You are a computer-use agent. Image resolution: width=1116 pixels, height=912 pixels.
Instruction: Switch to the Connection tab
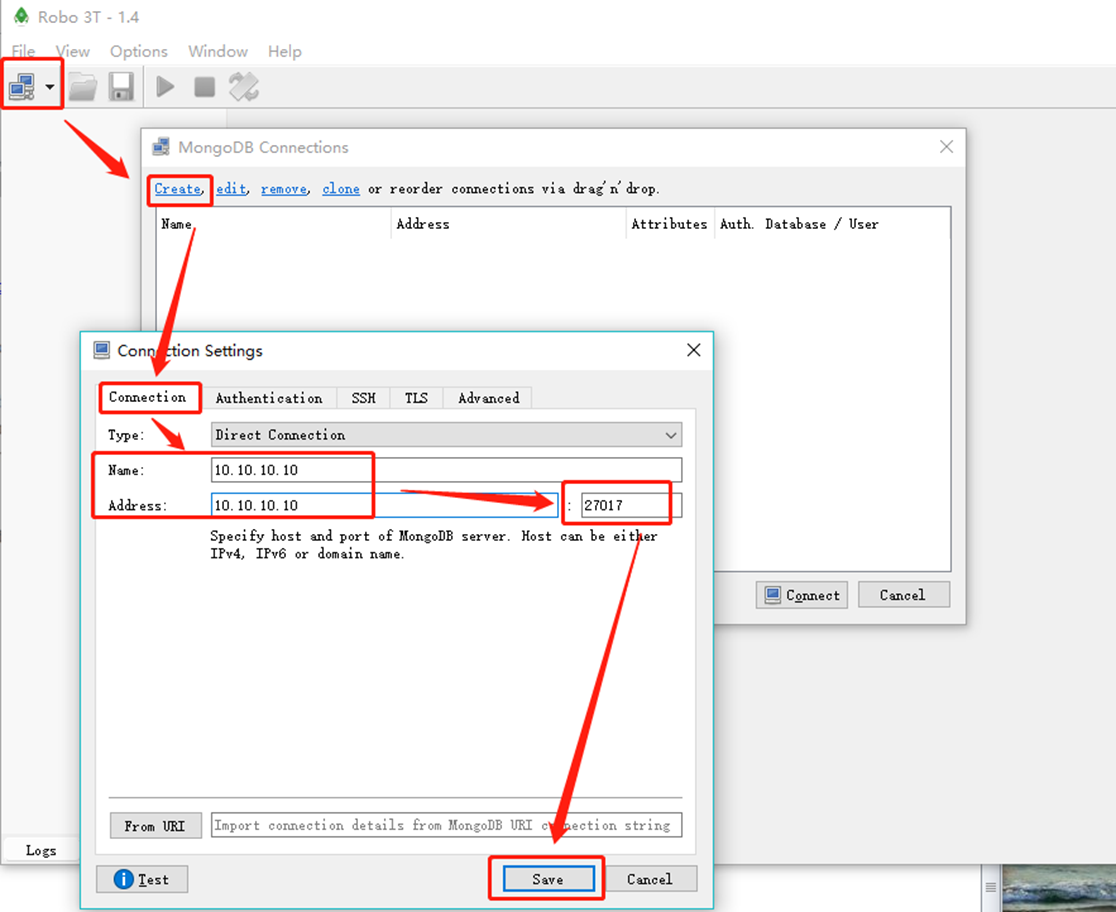point(148,397)
